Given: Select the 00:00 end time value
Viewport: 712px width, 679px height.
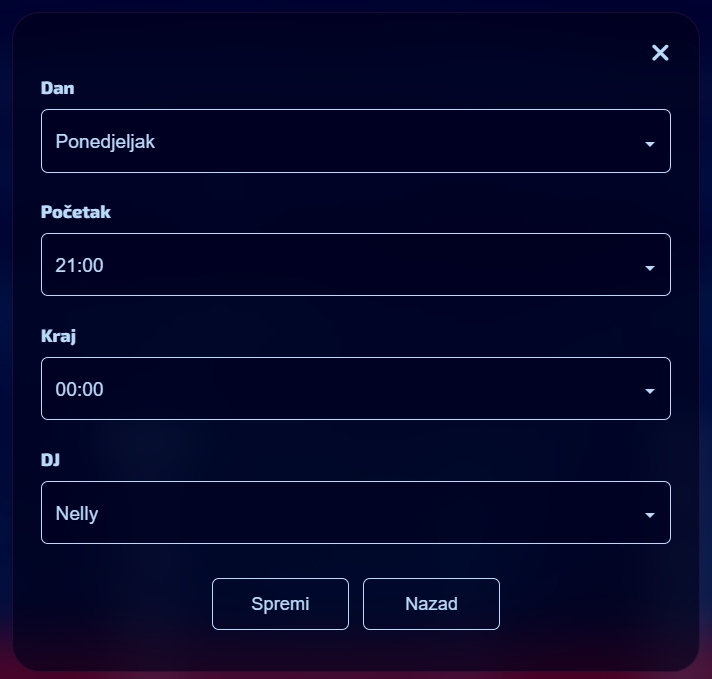Looking at the screenshot, I should pos(80,389).
